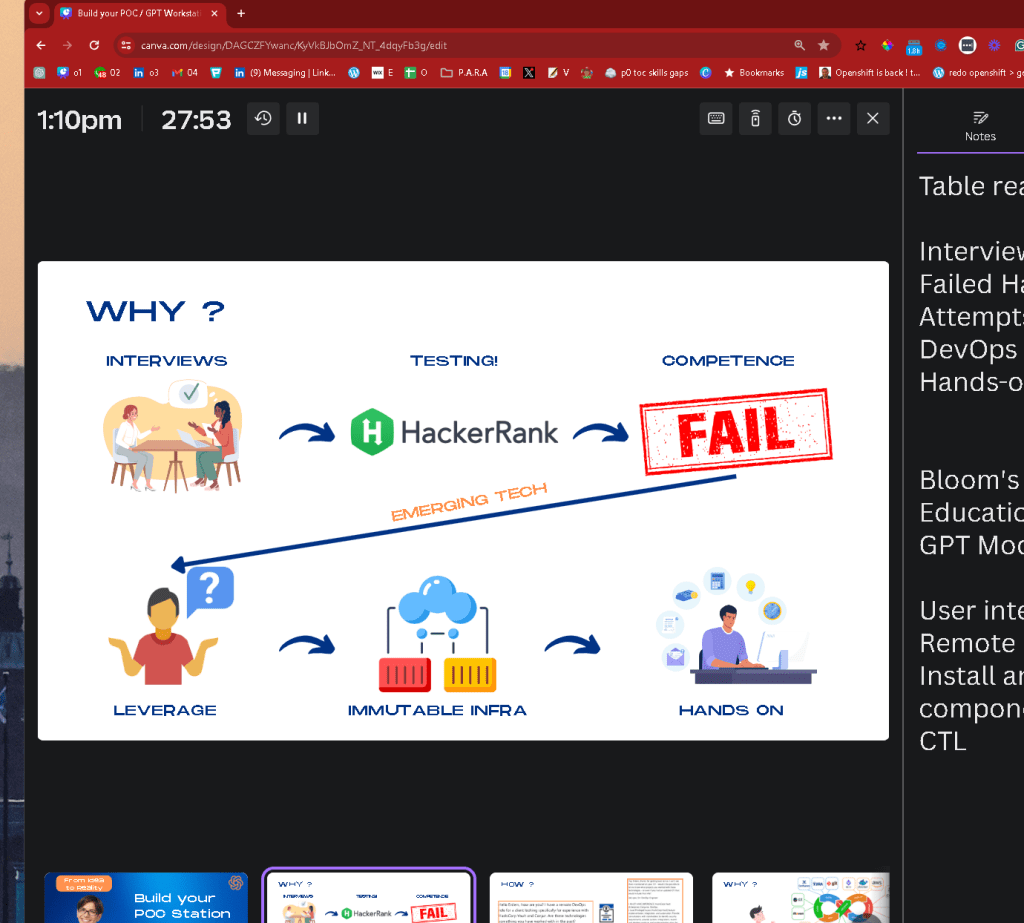Open the white circle password-dots extension
The width and height of the screenshot is (1024, 923).
(967, 45)
